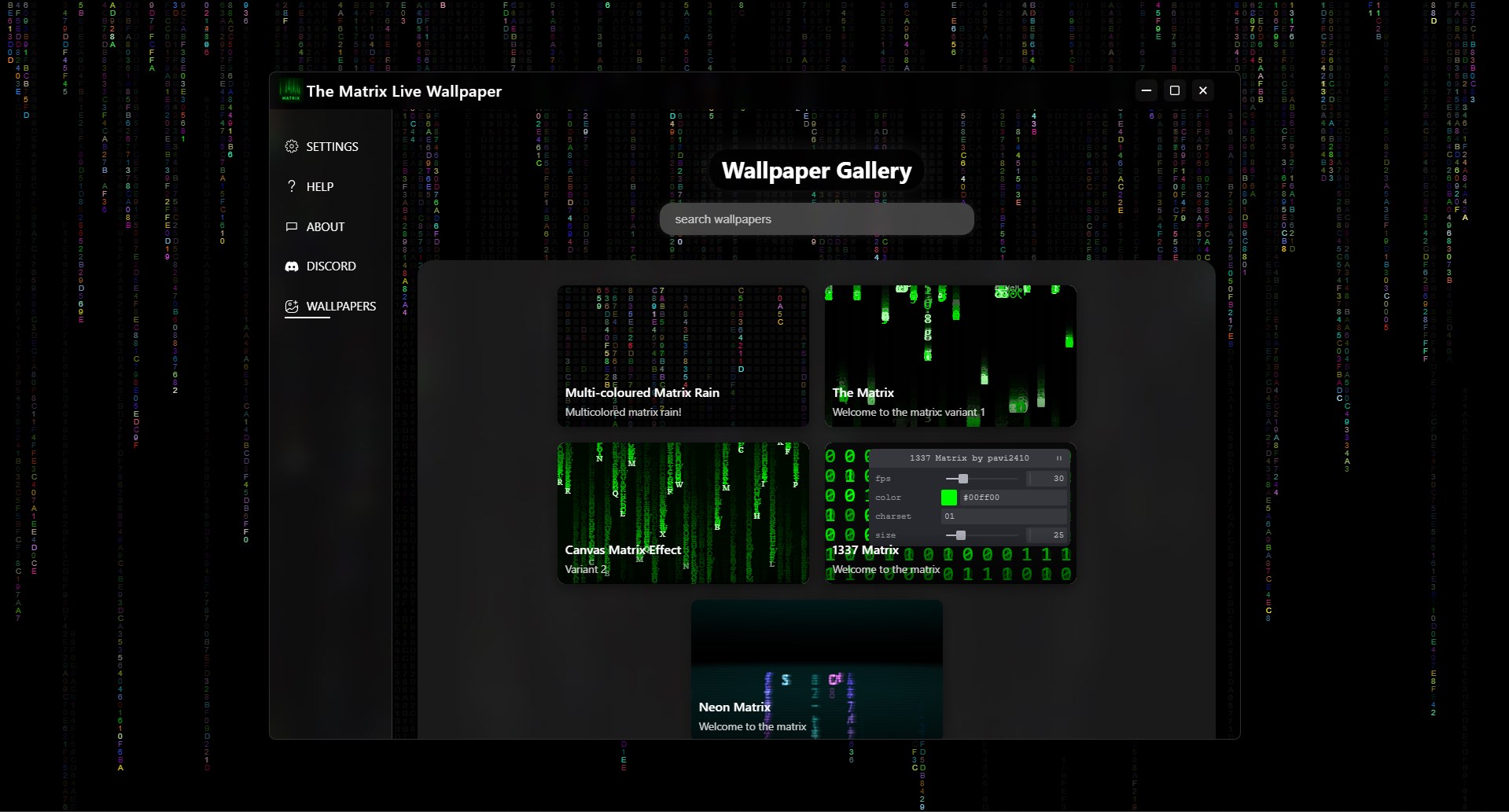The width and height of the screenshot is (1509, 812).
Task: Choose The Matrix variant 1 wallpaper
Action: 950,356
